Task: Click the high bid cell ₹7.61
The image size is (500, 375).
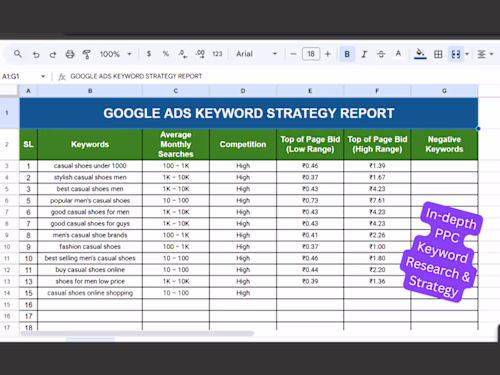Action: [x=377, y=200]
